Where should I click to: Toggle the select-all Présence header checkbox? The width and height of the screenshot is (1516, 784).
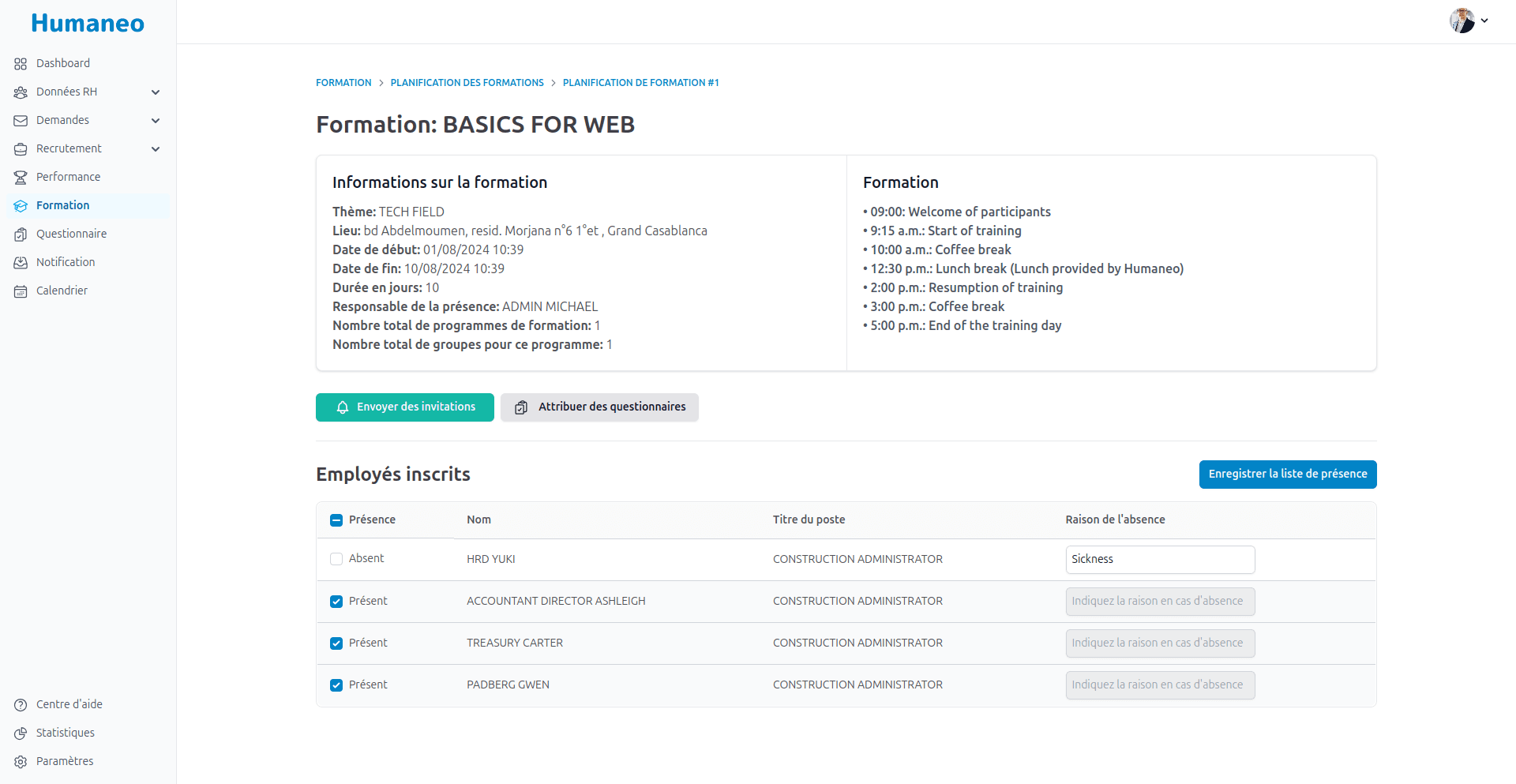[336, 520]
